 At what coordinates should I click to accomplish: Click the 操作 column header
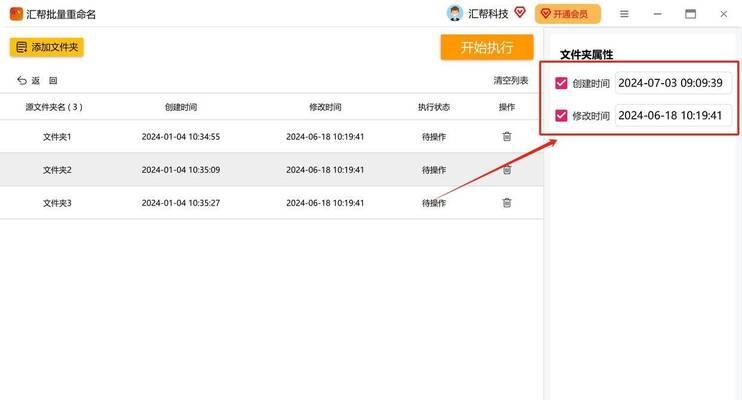point(507,107)
